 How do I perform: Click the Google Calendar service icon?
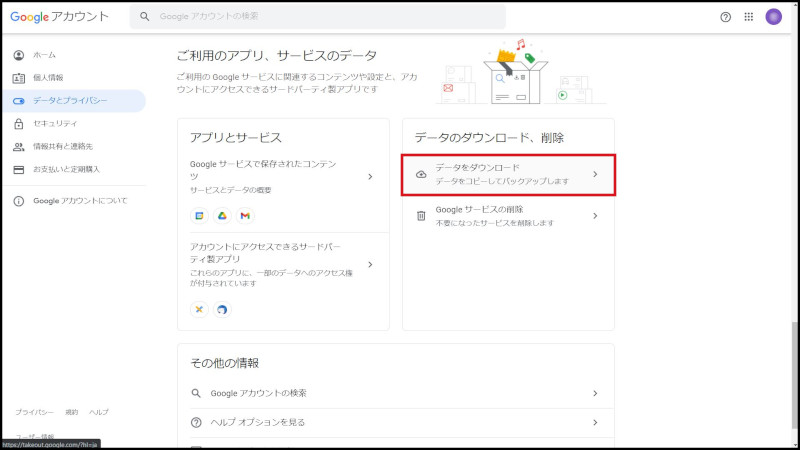tap(200, 216)
